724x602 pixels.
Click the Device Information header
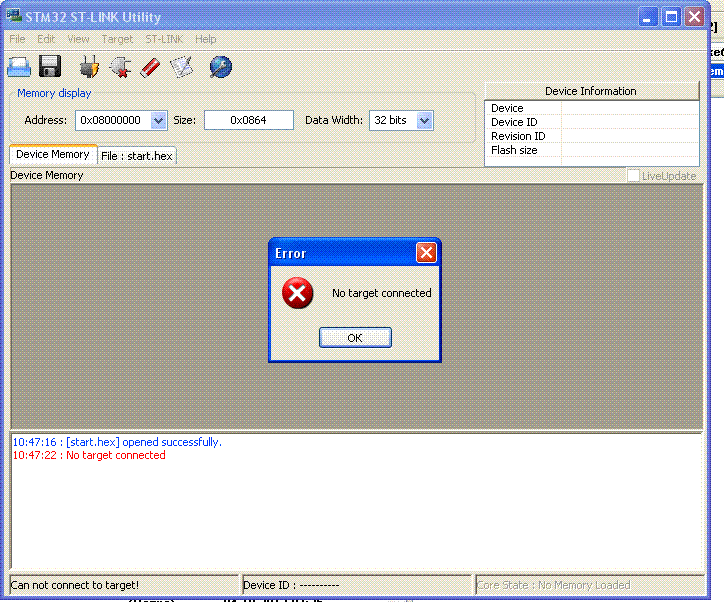591,91
